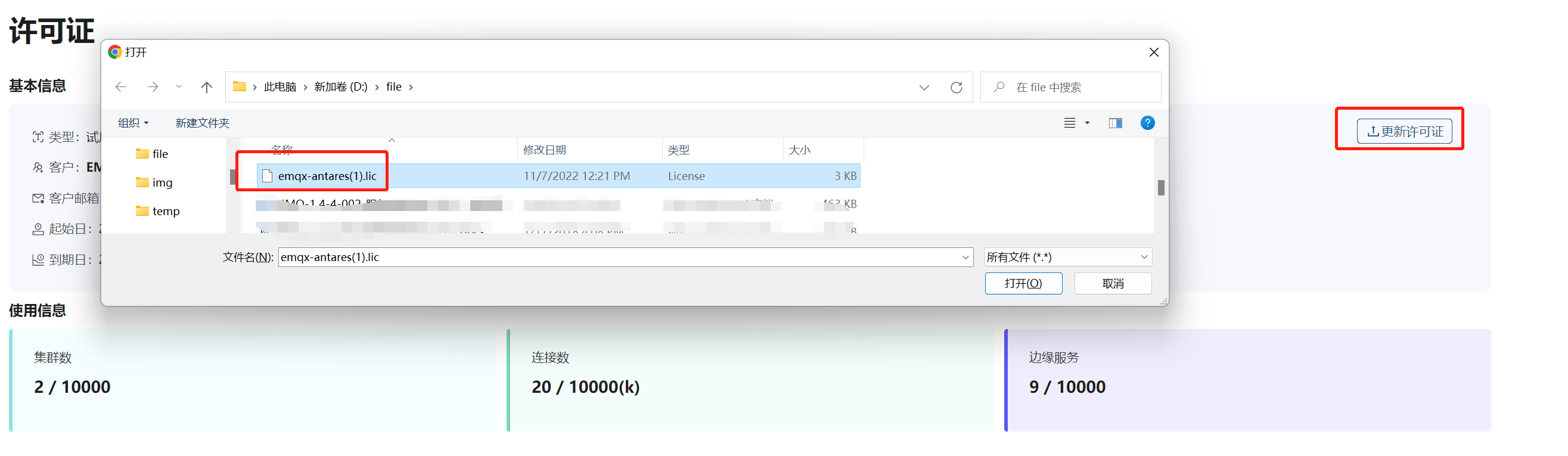Click the search box 在 file 中搜索
Viewport: 1568px width, 456px height.
[x=1071, y=87]
